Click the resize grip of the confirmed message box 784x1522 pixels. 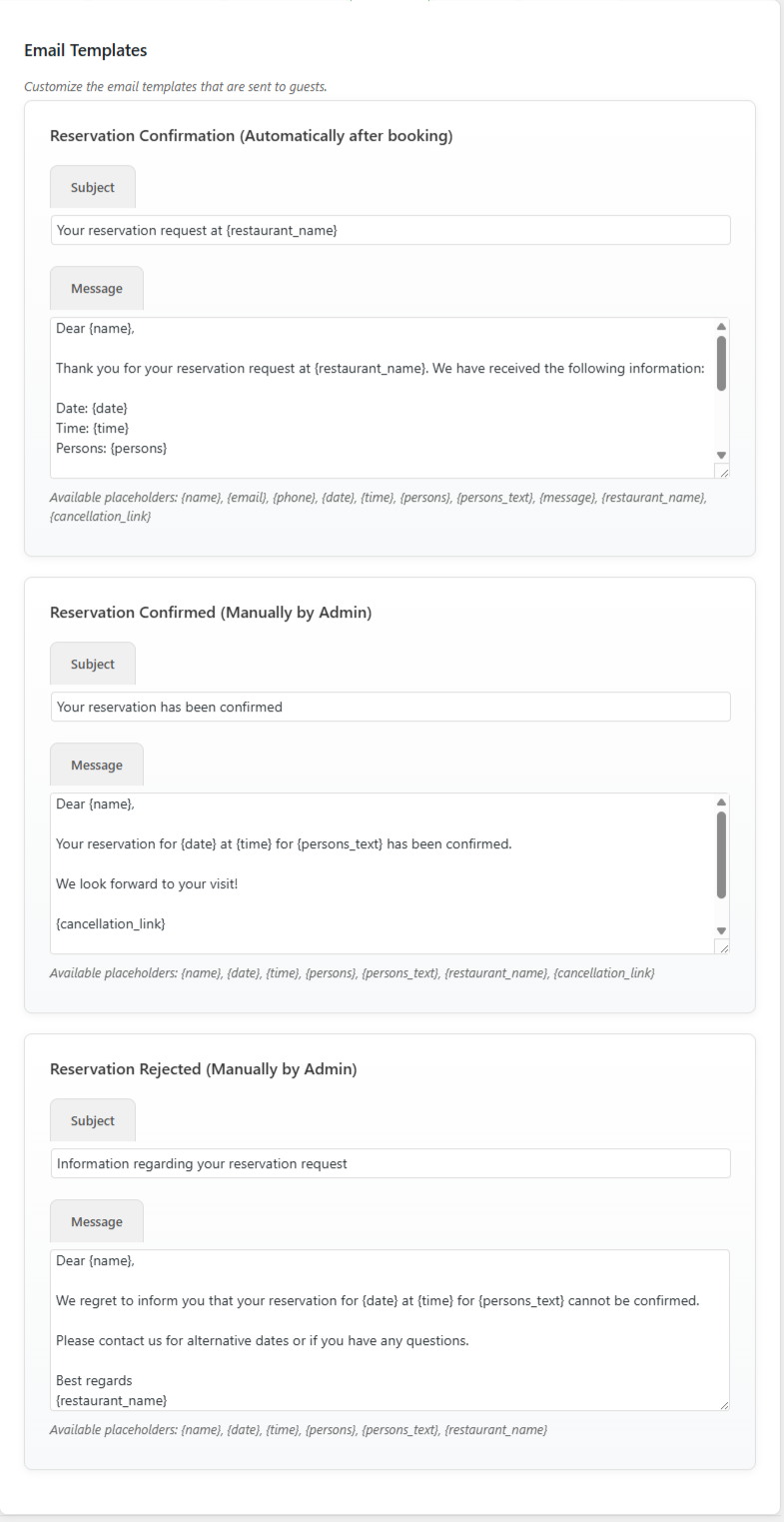(x=726, y=945)
